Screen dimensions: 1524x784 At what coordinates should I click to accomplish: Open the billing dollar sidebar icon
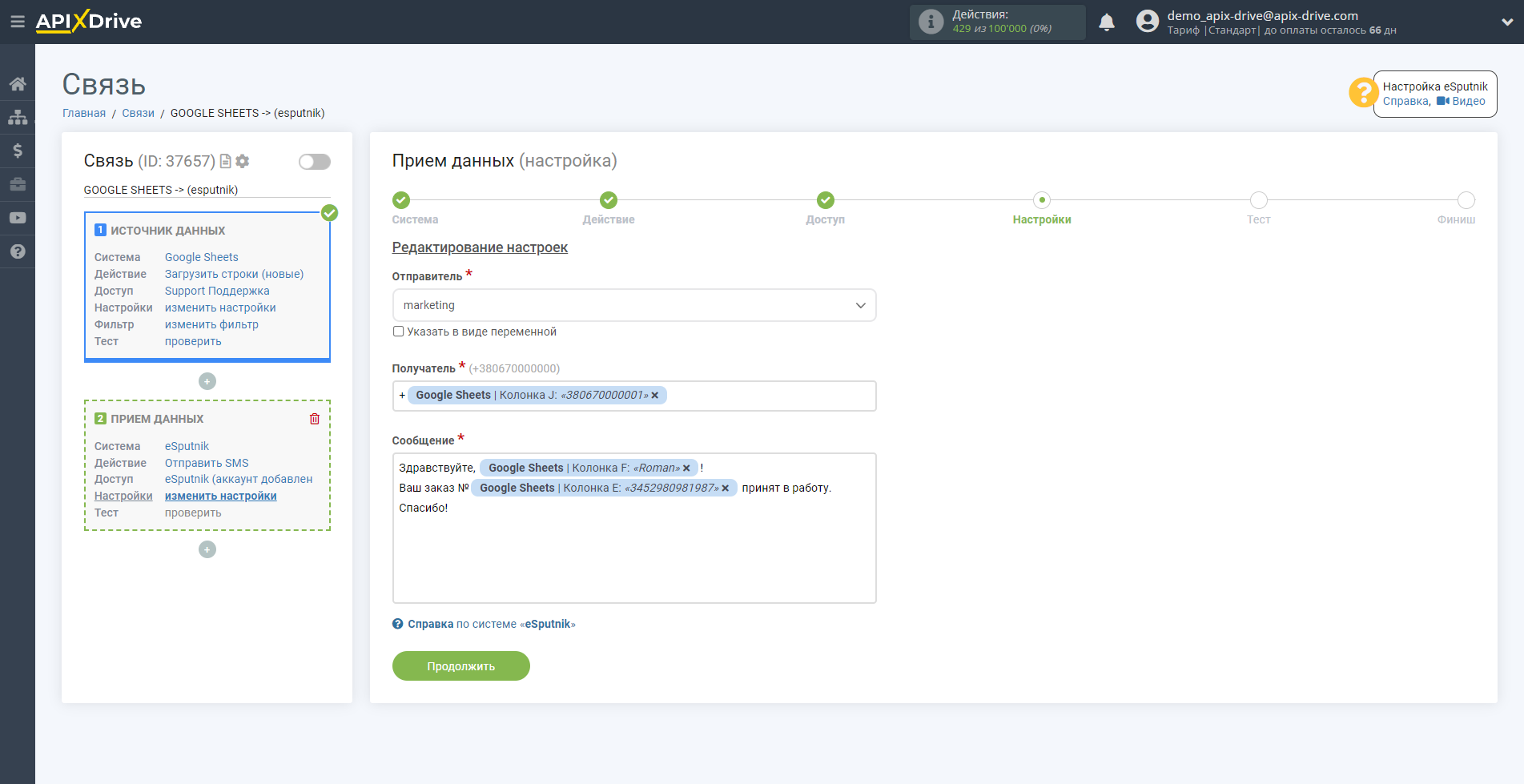click(18, 151)
